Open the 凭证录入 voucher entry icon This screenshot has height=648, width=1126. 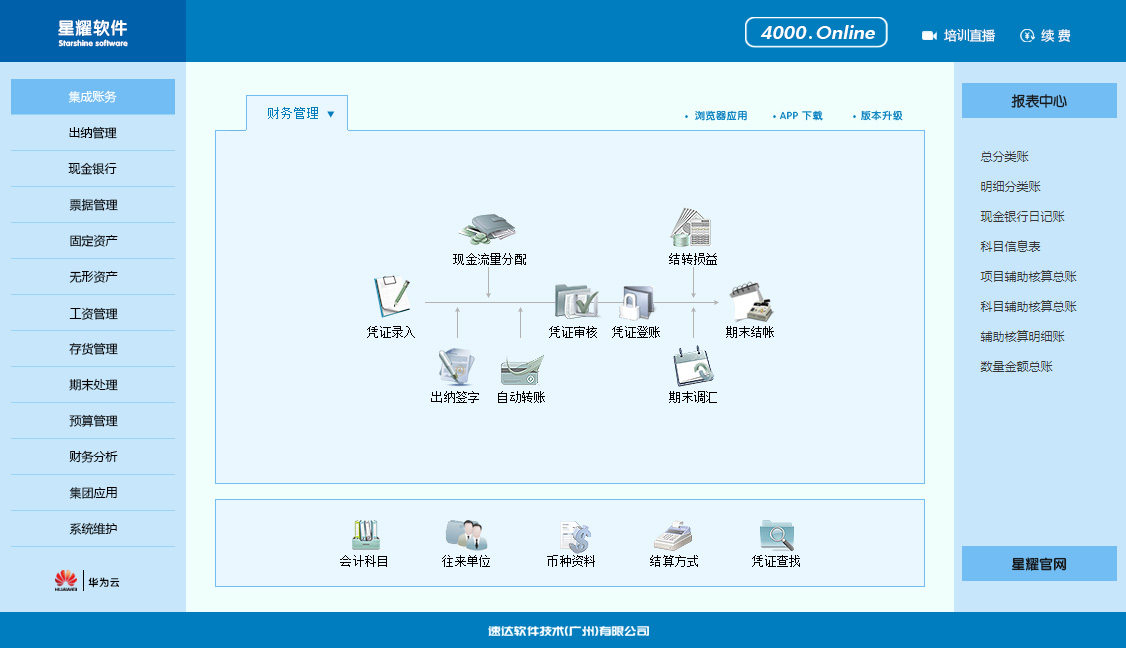tap(391, 298)
